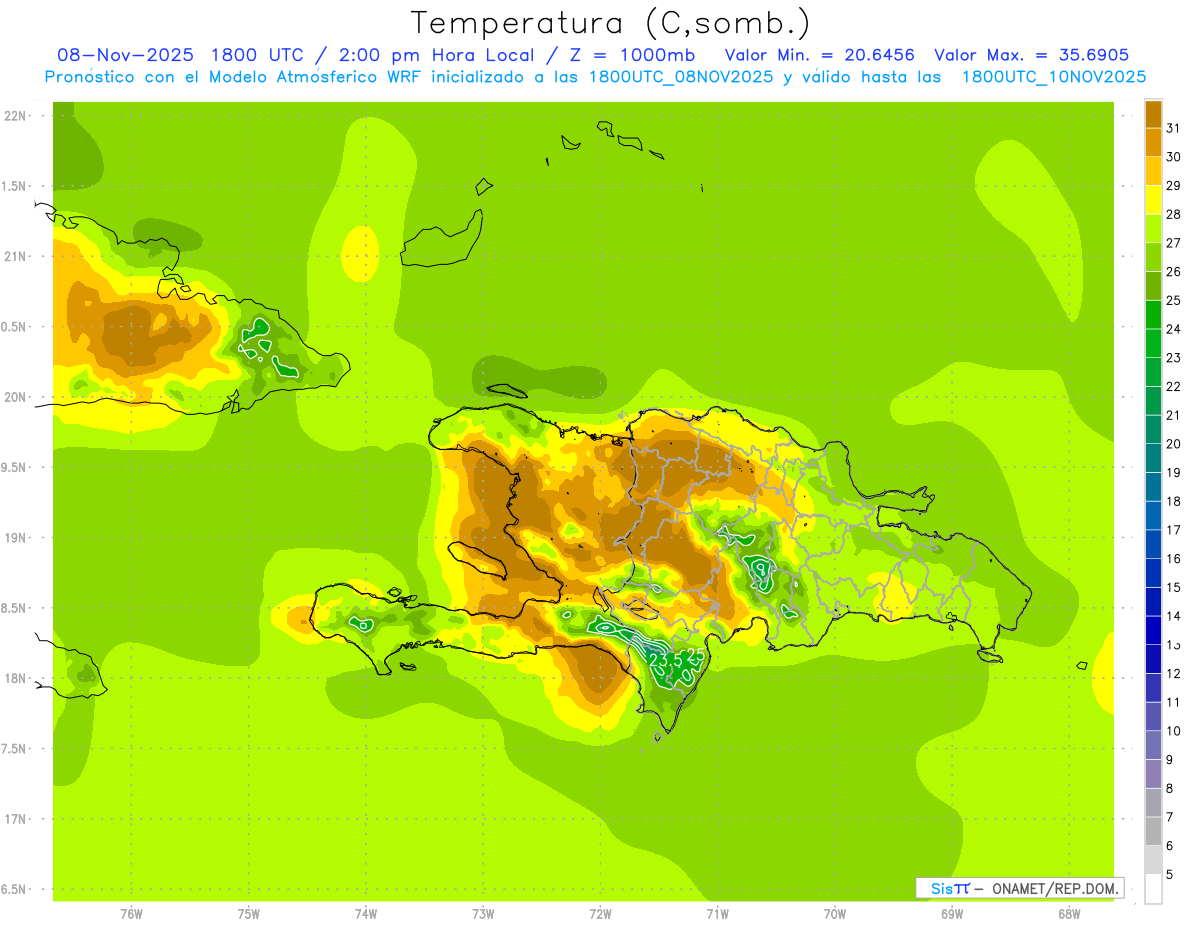The width and height of the screenshot is (1200, 927).
Task: Click the green swatch between 23 and 24
Action: 1153,343
